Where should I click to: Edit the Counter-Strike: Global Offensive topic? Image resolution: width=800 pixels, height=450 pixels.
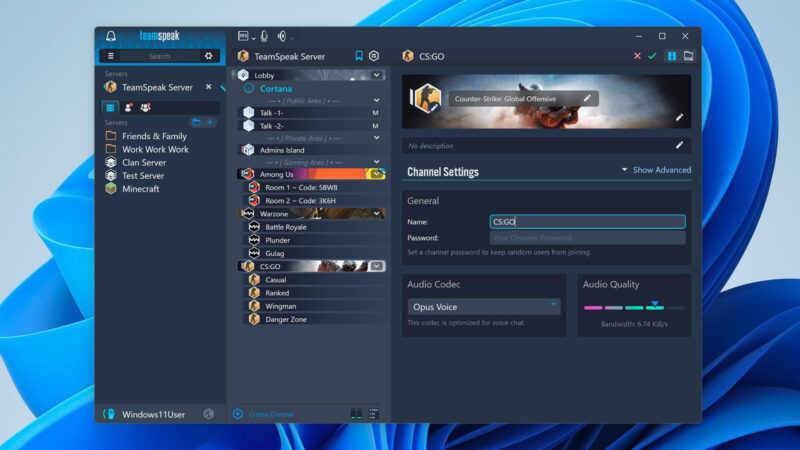click(587, 98)
